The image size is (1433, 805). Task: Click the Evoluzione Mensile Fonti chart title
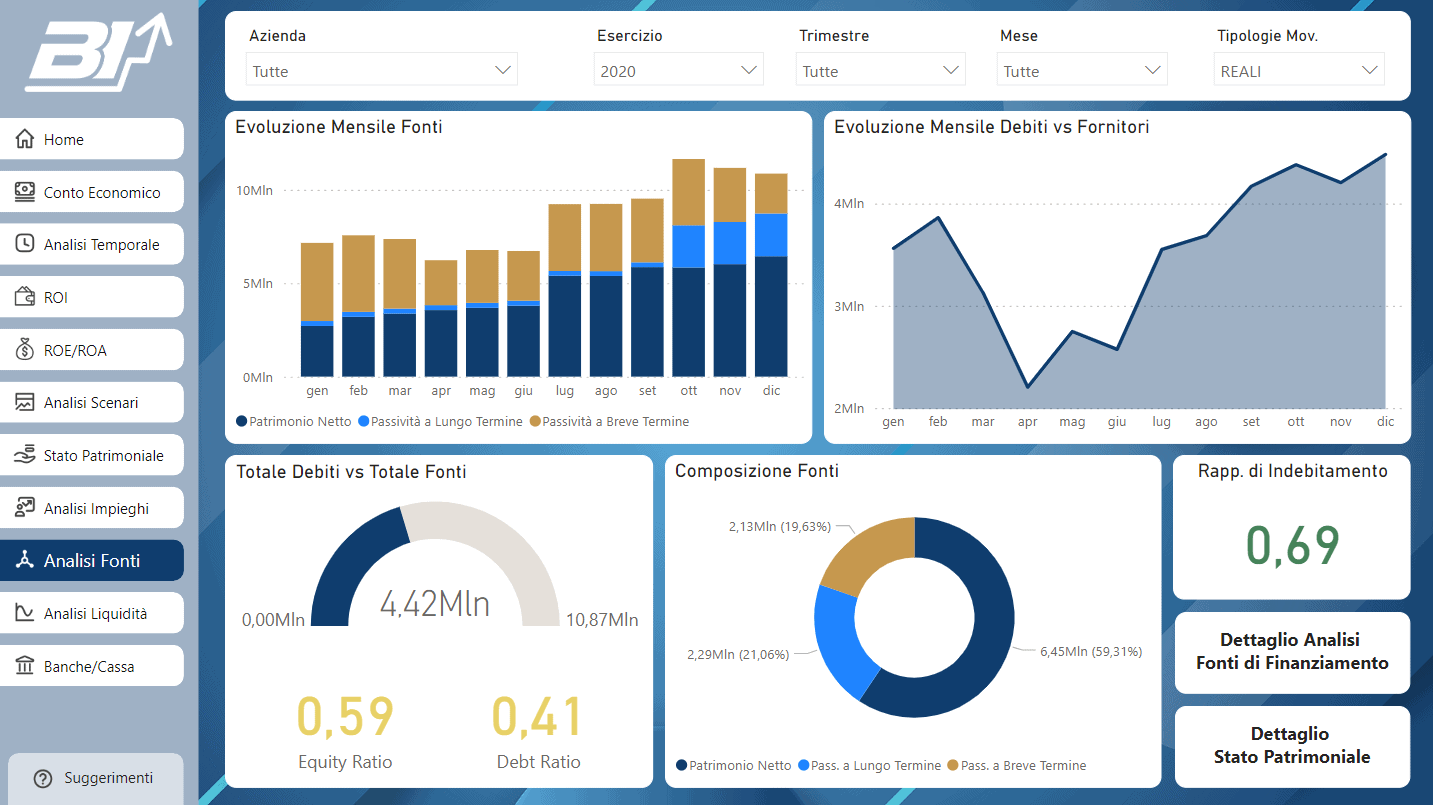coord(339,127)
